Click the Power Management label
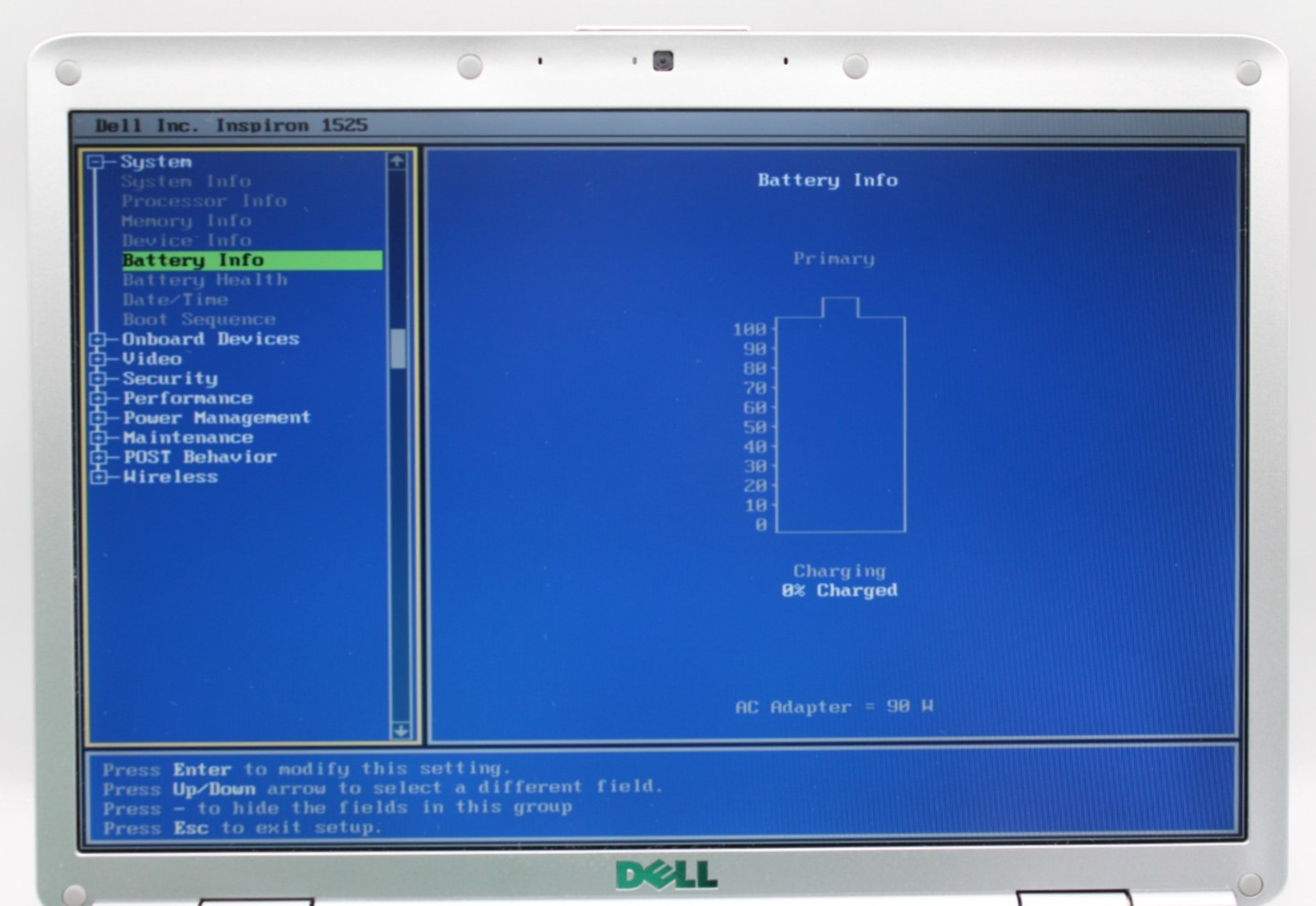Screen dimensions: 1316x906 (x=217, y=418)
